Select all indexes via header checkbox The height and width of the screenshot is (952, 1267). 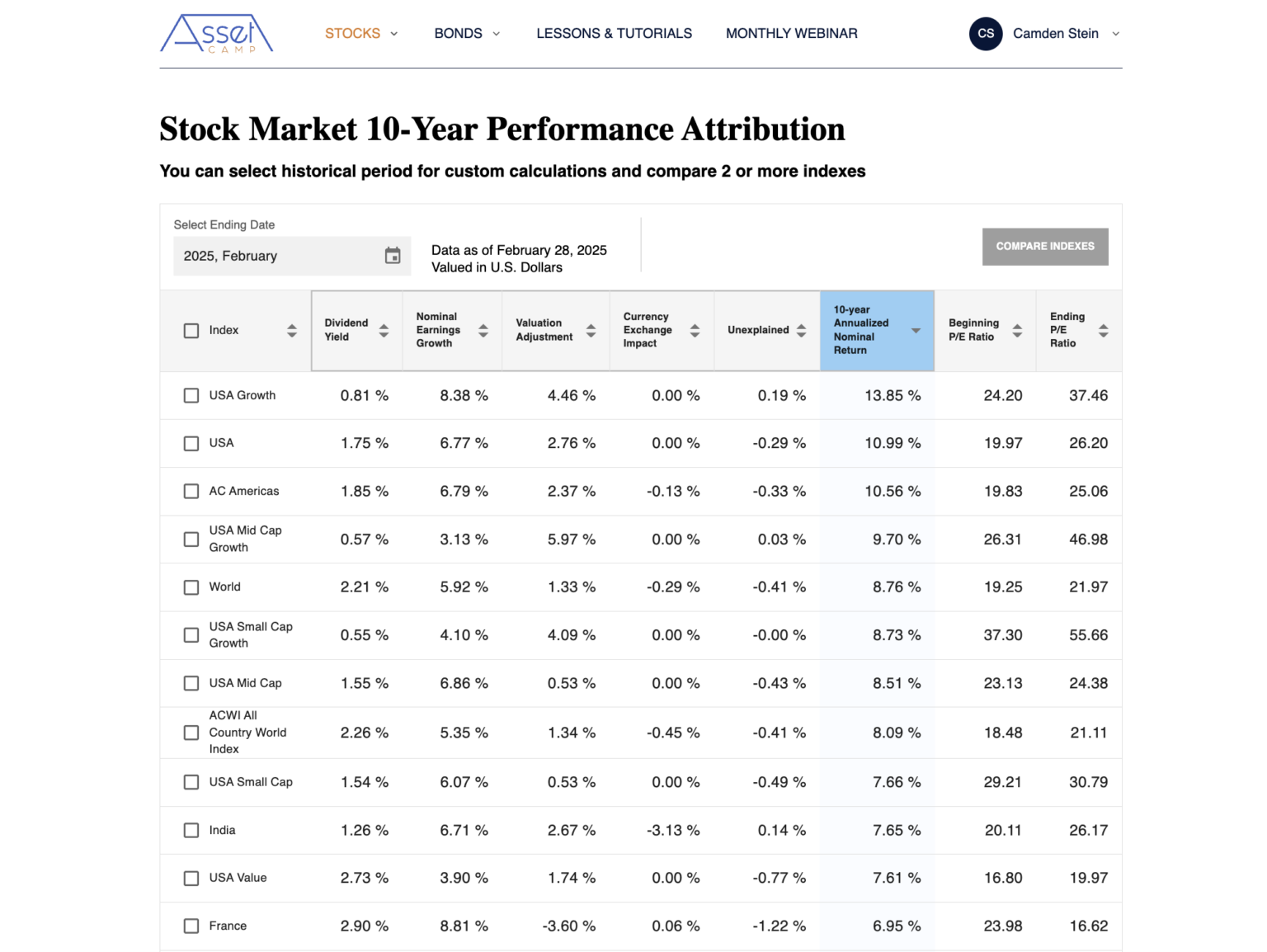pos(191,330)
